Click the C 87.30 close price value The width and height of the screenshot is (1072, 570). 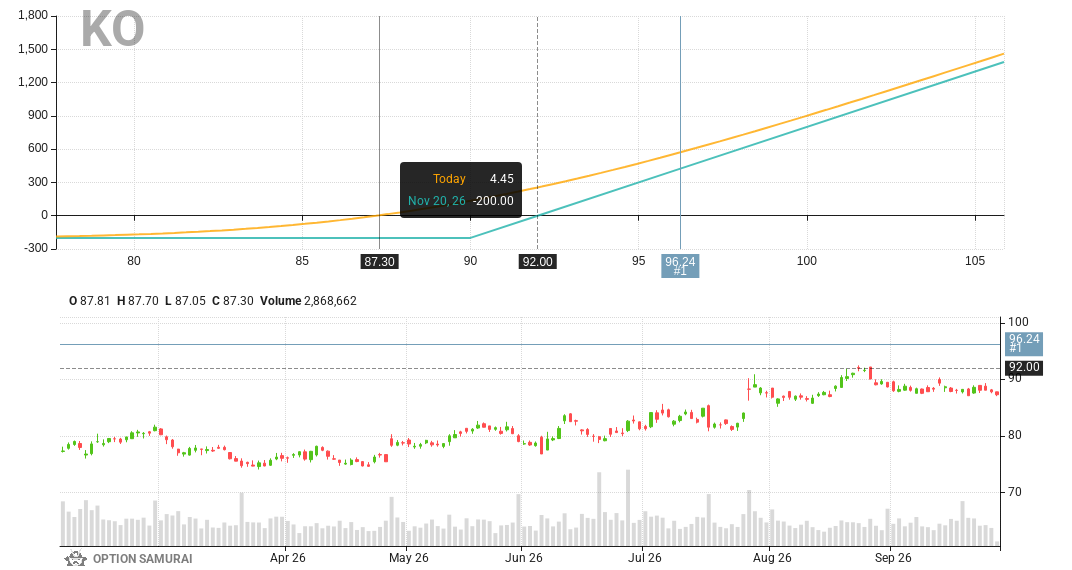[x=232, y=301]
